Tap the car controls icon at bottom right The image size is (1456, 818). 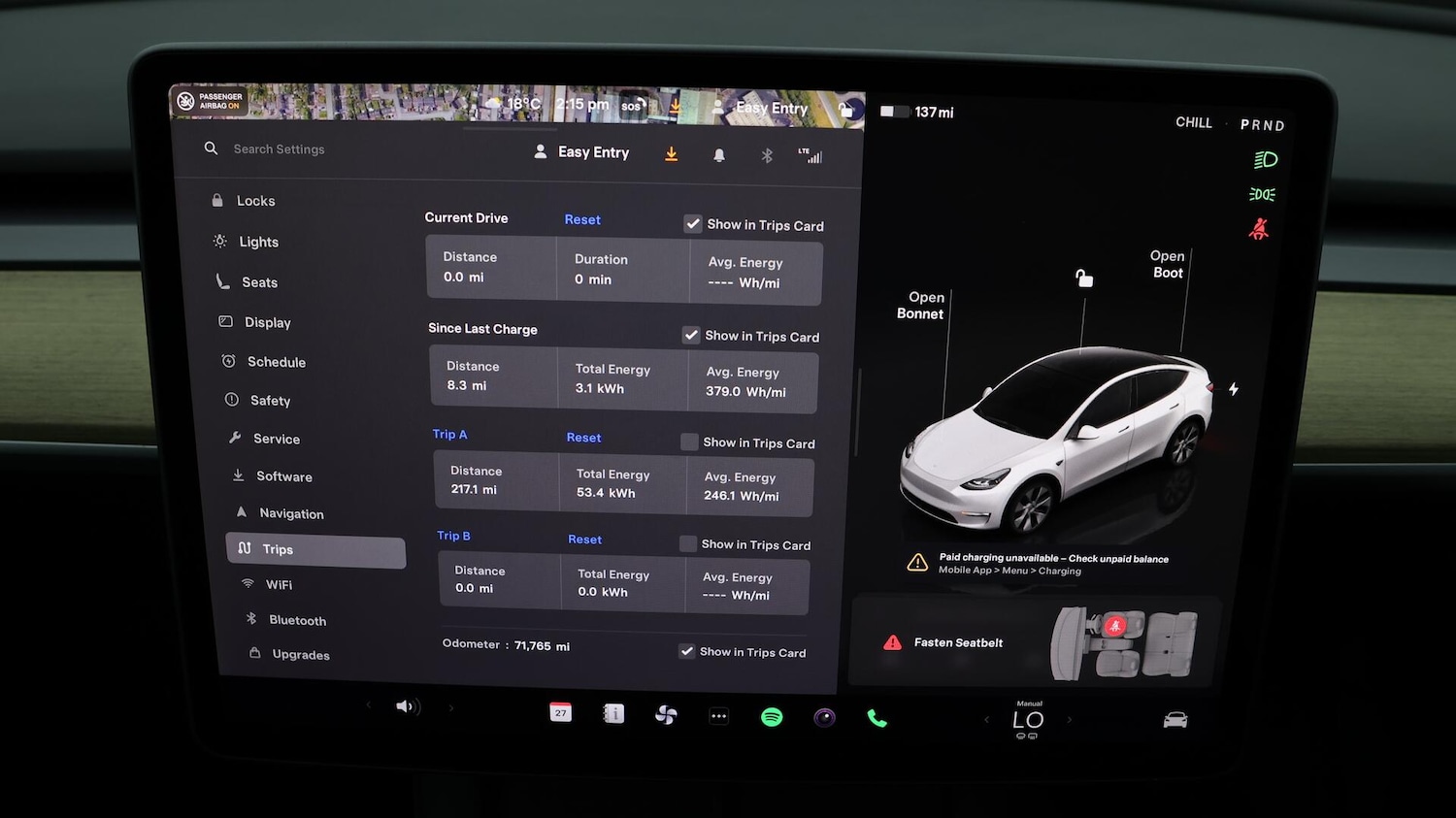coord(1175,720)
